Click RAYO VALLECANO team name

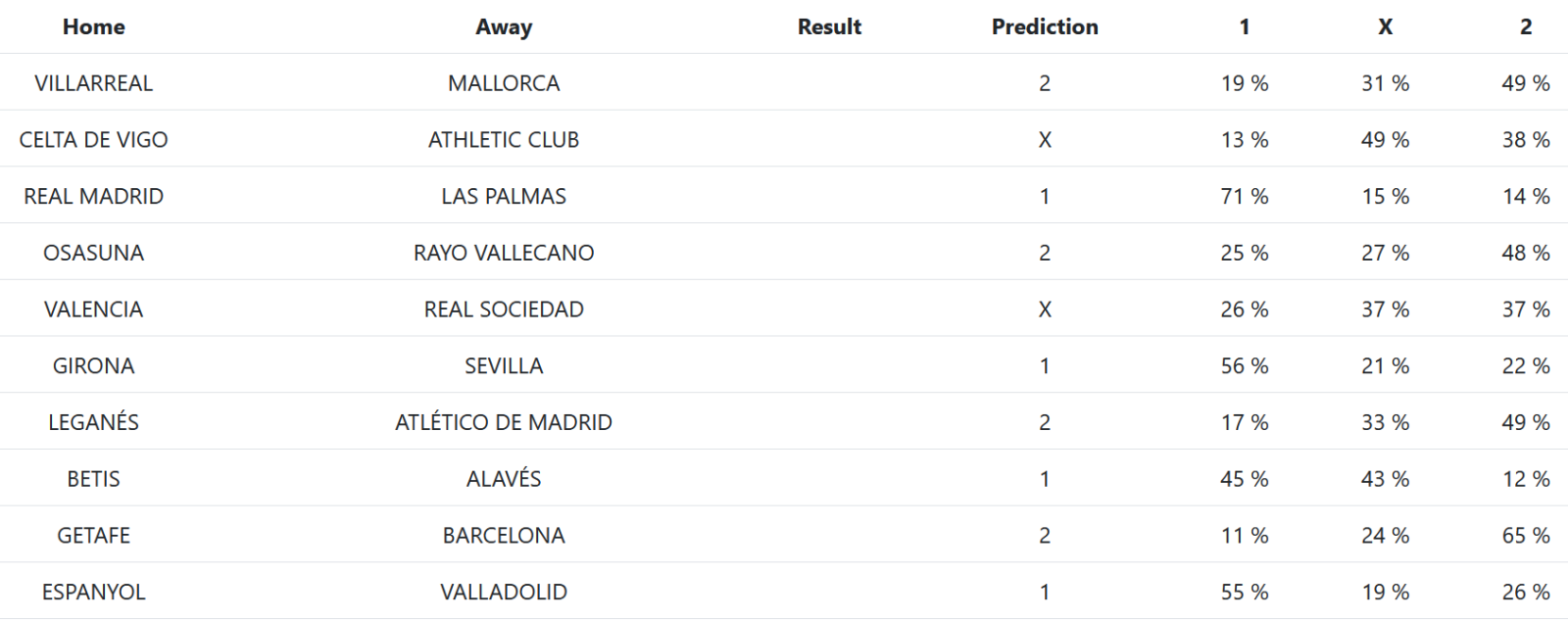[x=504, y=253]
